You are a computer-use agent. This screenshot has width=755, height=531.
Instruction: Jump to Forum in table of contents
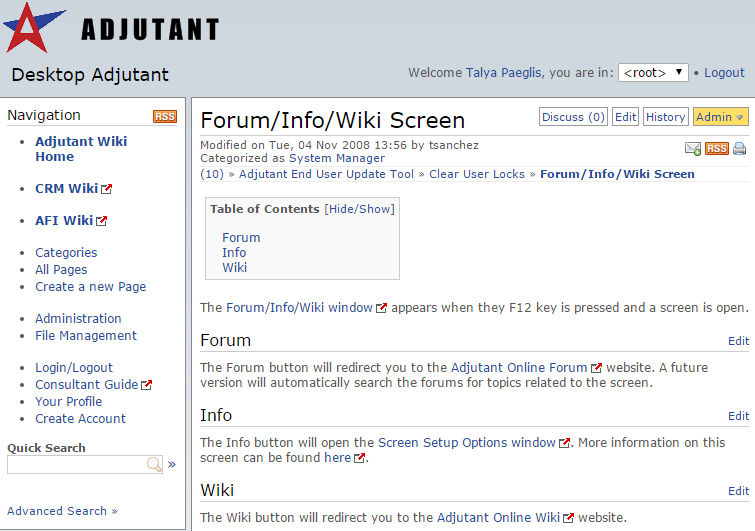[x=241, y=238]
